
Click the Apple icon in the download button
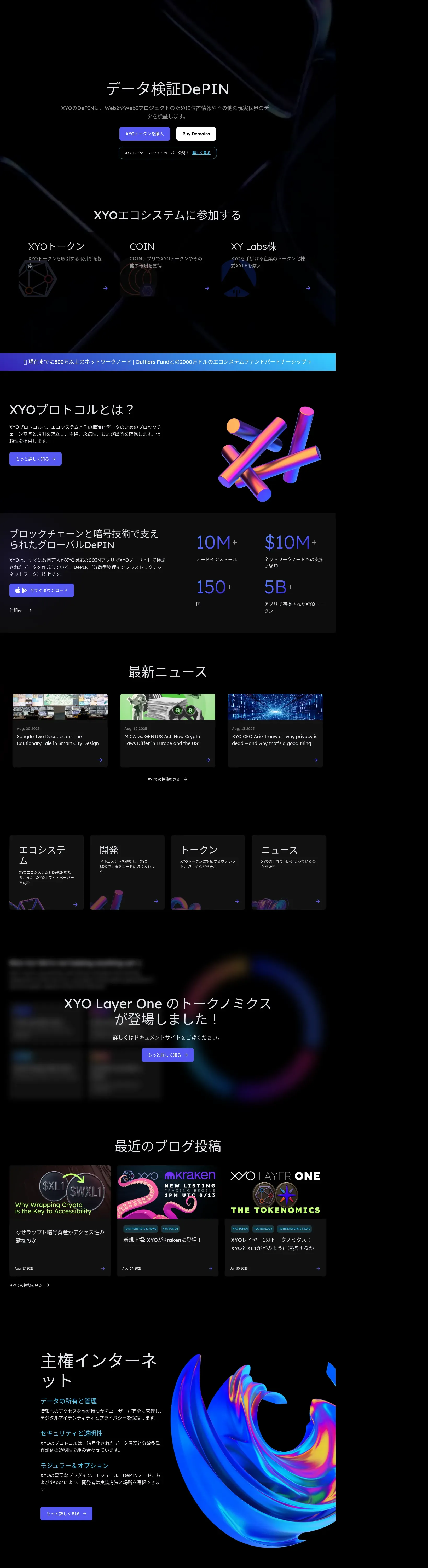(x=18, y=590)
